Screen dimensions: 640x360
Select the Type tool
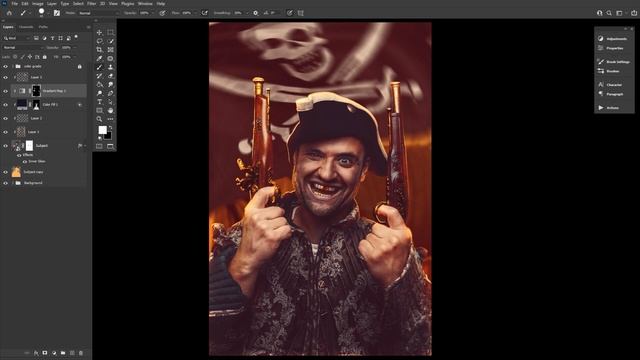click(99, 102)
